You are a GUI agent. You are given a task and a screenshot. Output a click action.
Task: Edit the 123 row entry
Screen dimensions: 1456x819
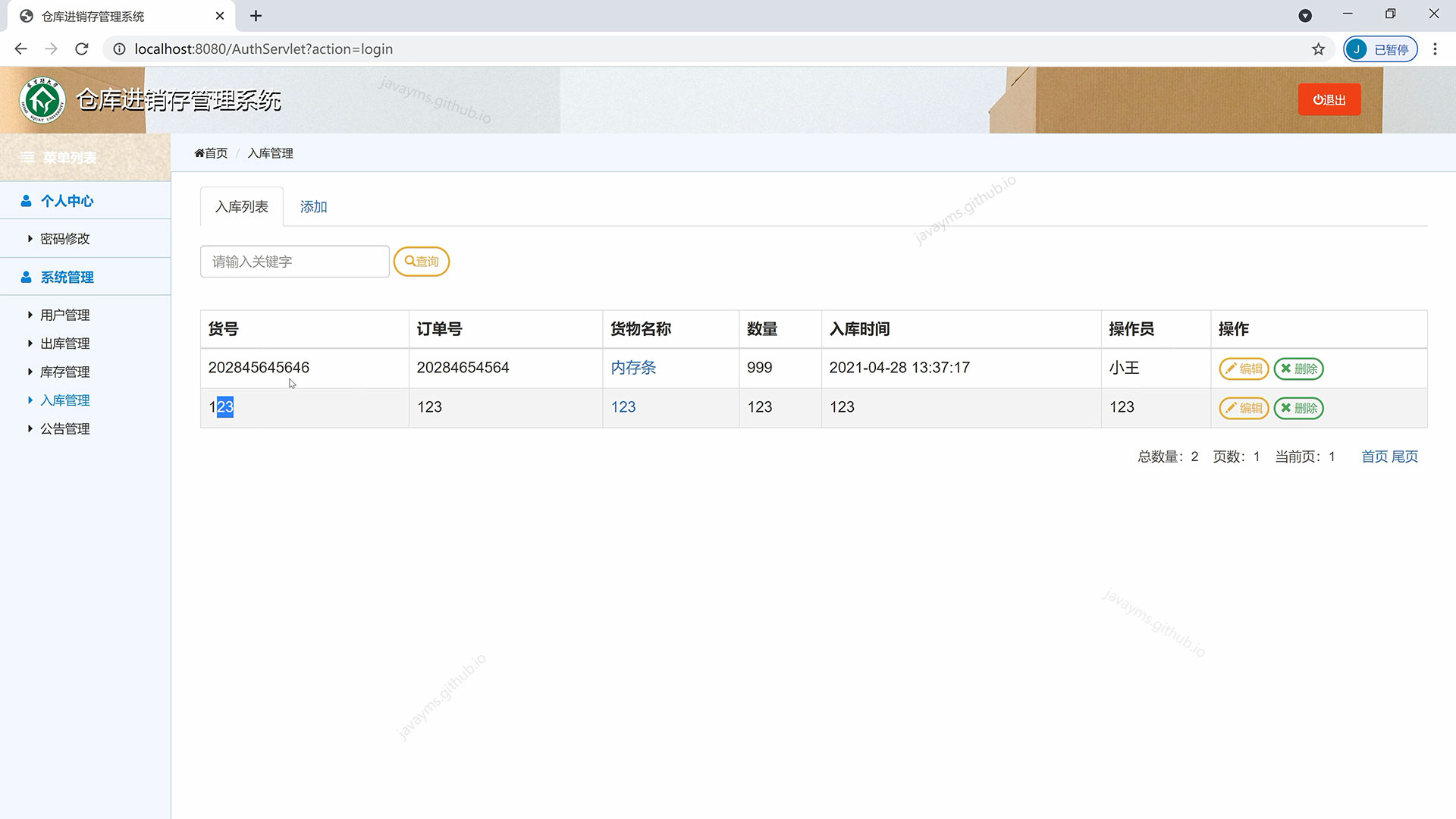(1243, 408)
